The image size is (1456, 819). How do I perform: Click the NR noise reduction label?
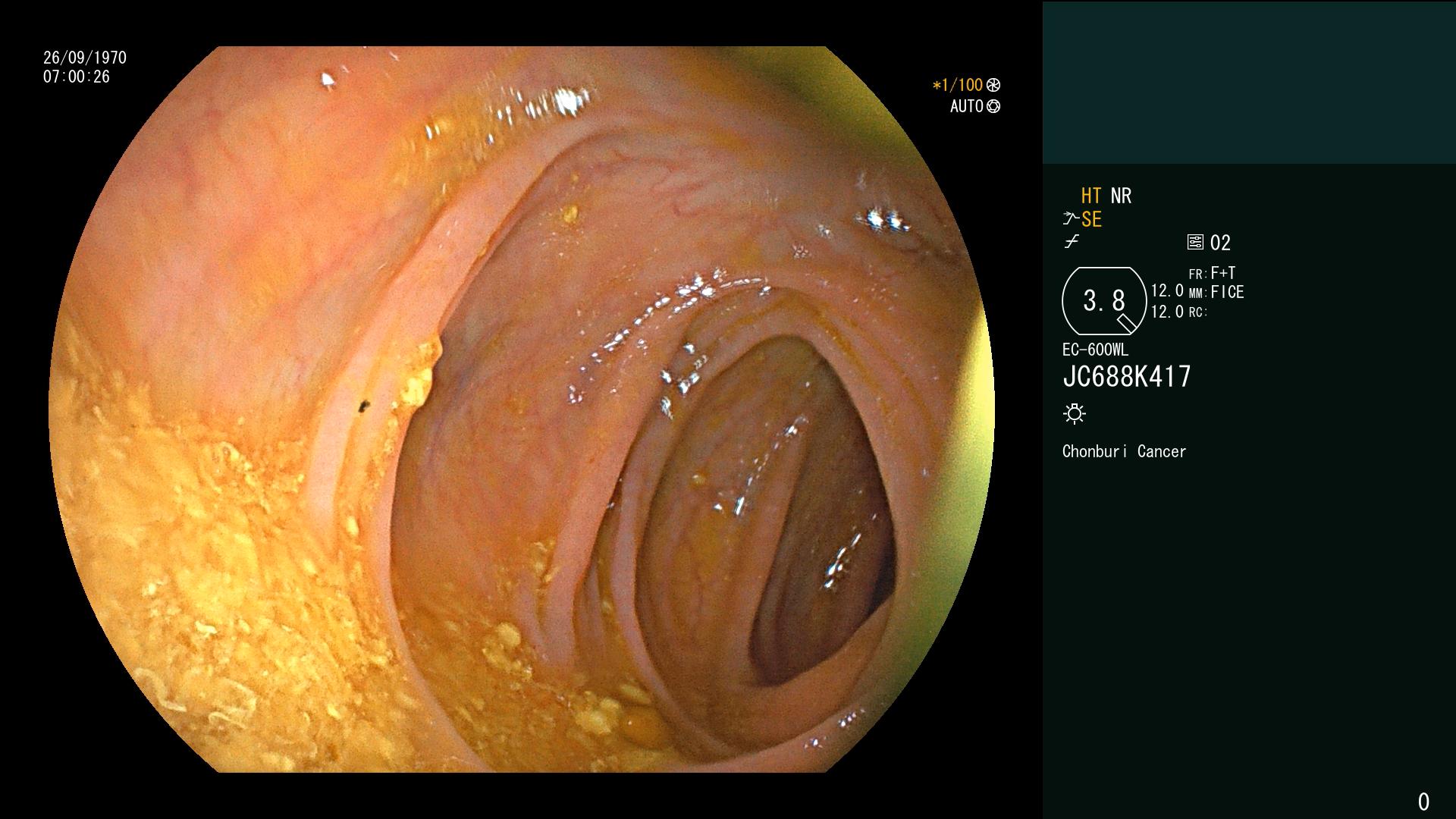point(1121,196)
